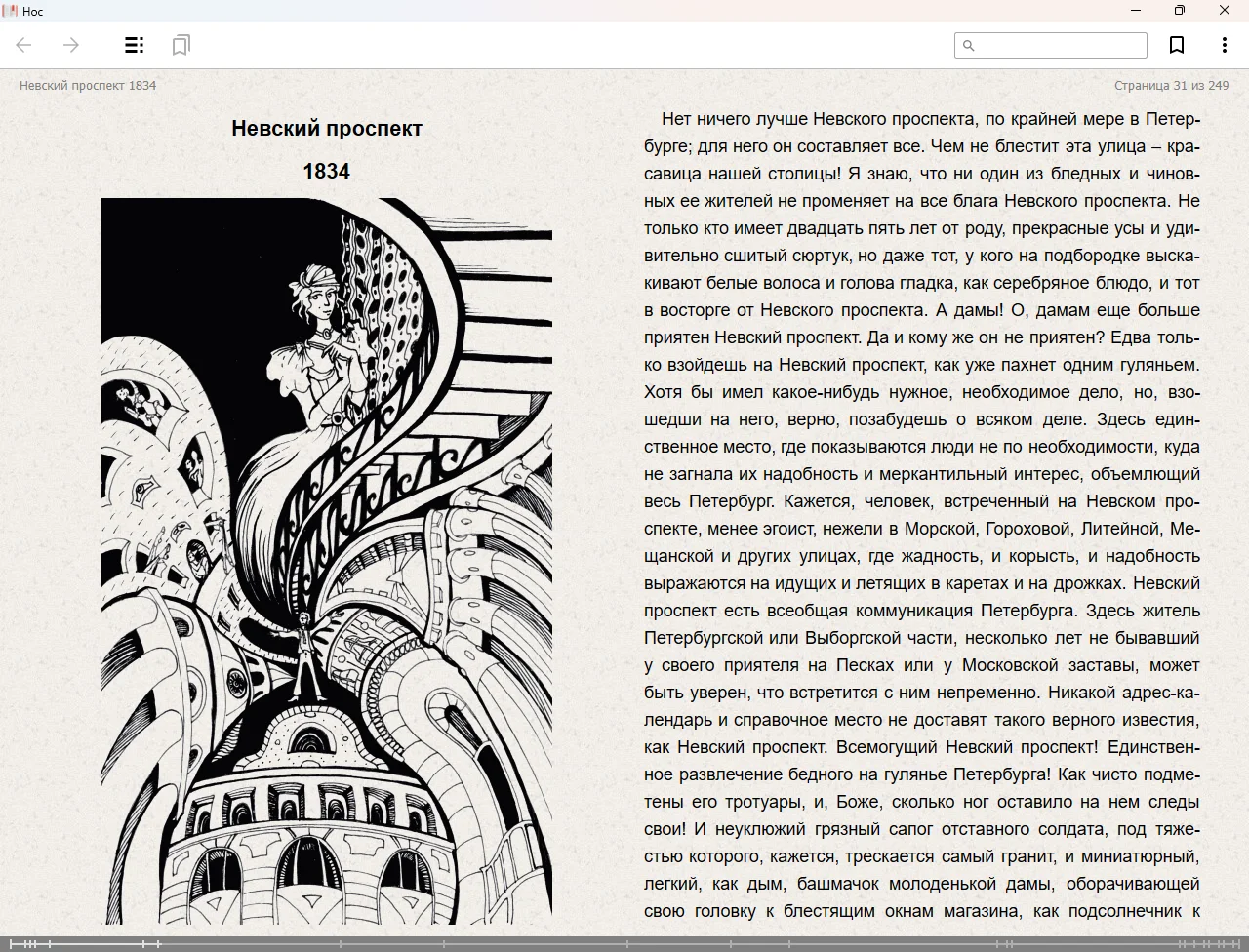1249x952 pixels.
Task: Open the table of contents list
Action: (x=134, y=45)
